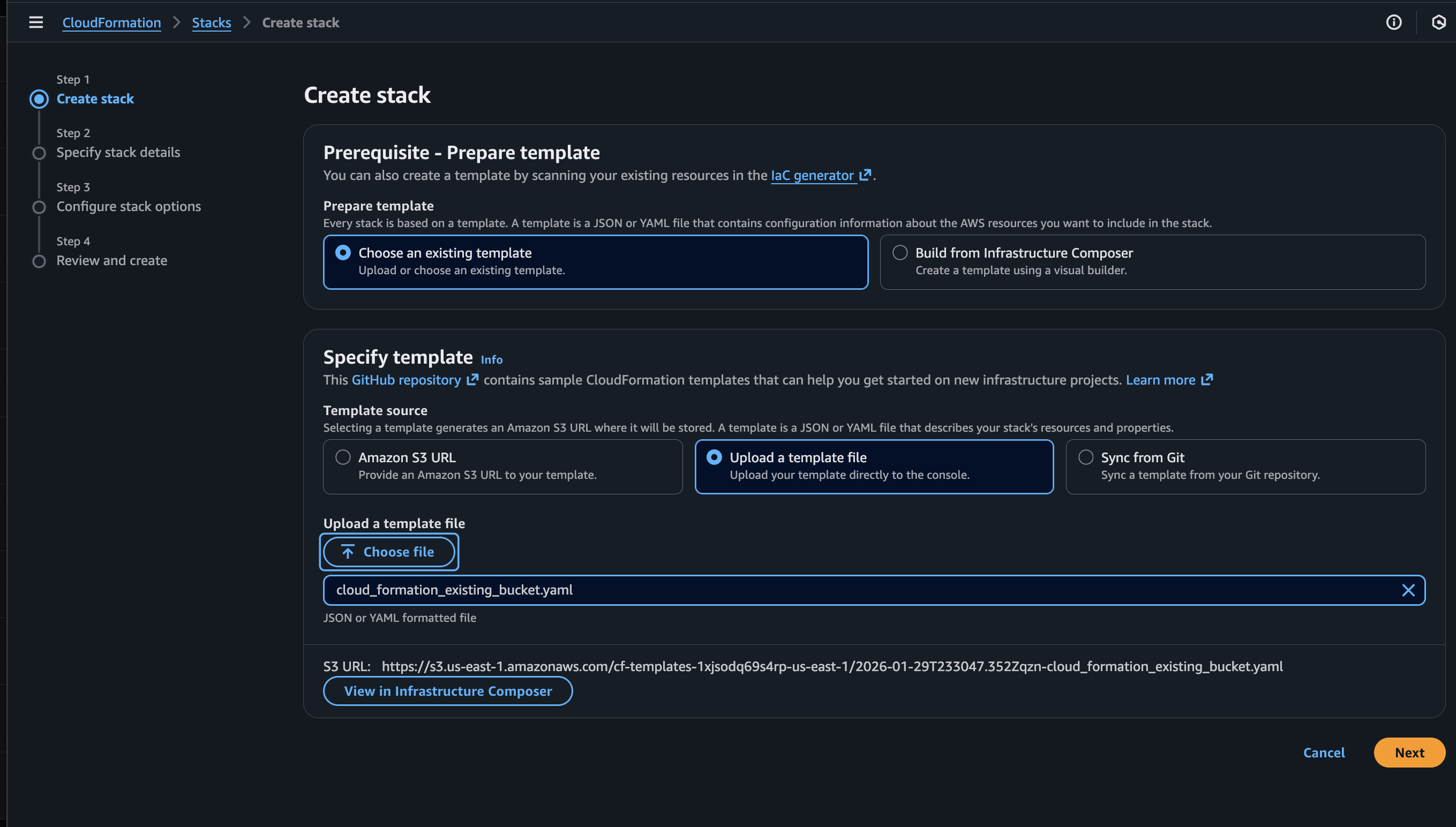Click the upload arrow in Choose file

348,552
